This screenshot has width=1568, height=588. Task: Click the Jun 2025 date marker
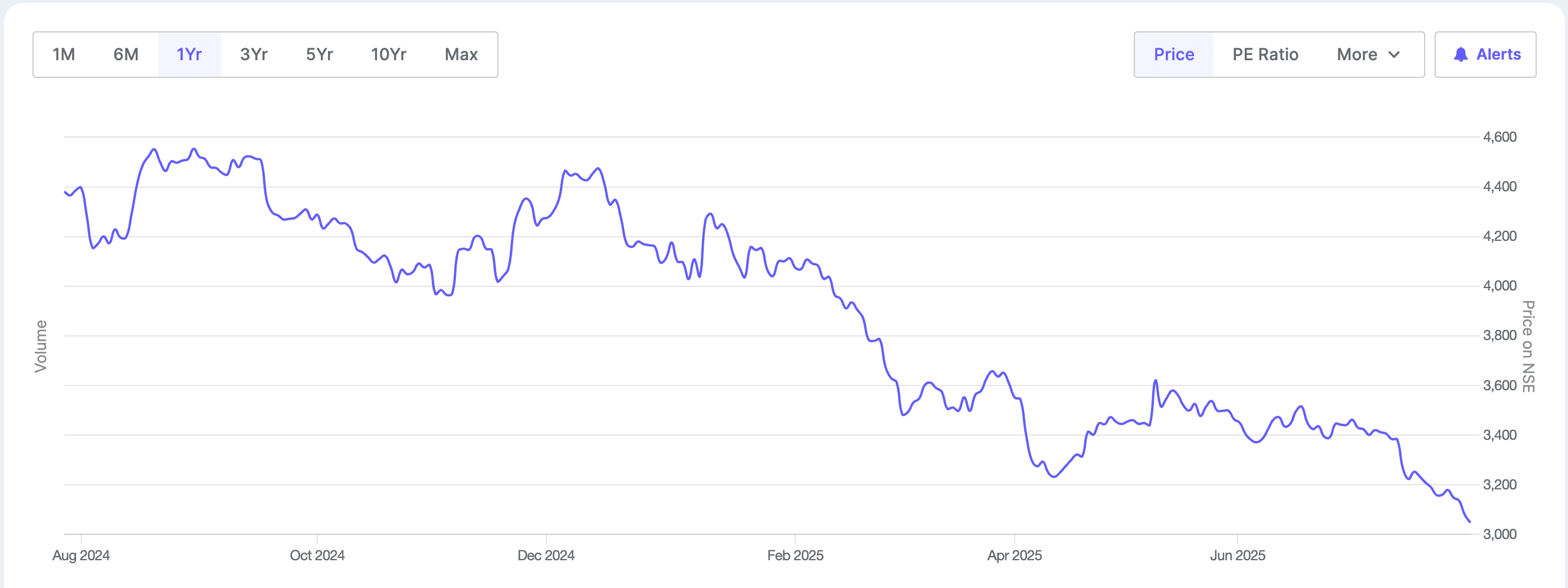coord(1238,555)
